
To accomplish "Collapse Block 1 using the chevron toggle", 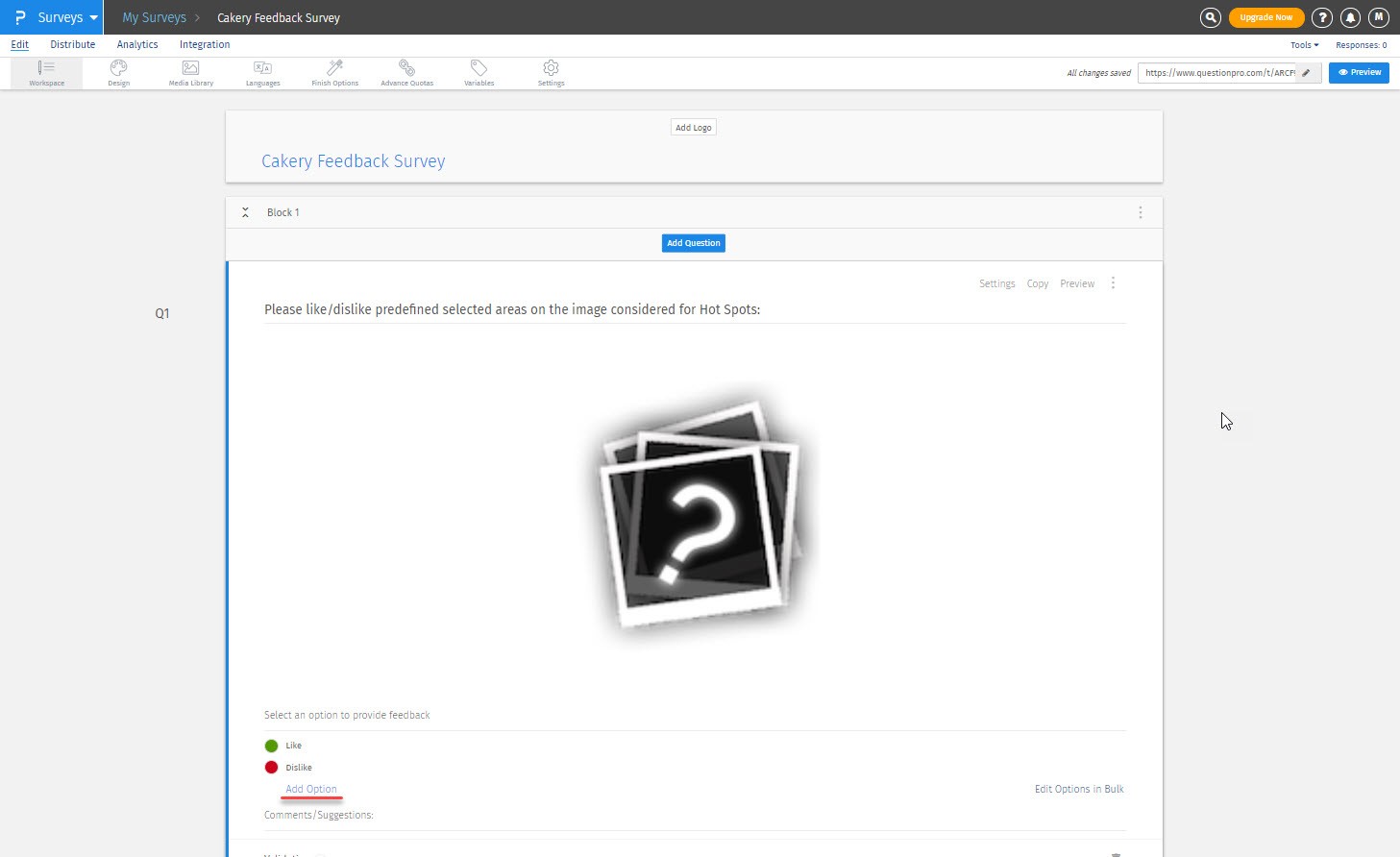I will click(245, 212).
